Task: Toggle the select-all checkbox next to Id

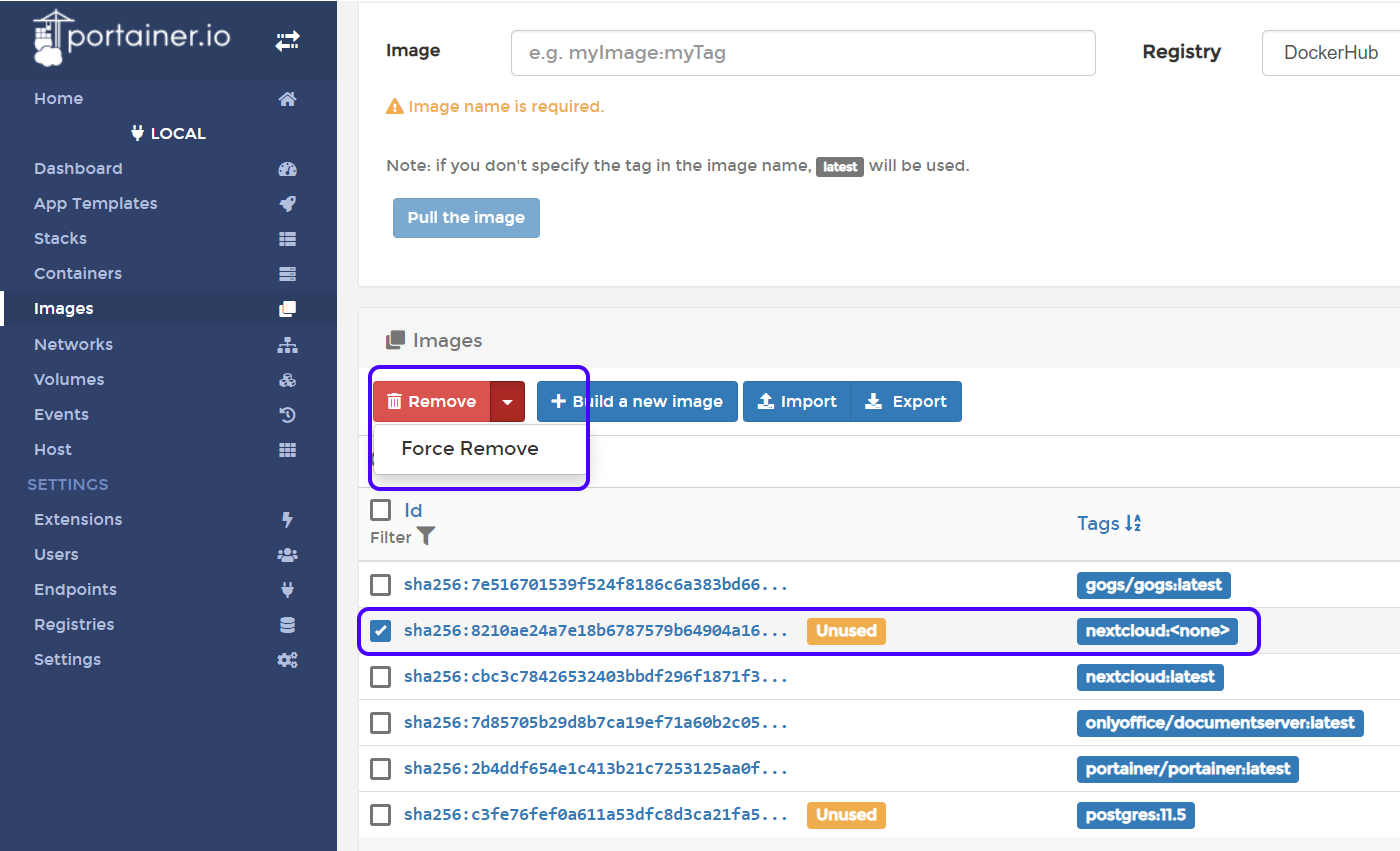Action: 380,510
